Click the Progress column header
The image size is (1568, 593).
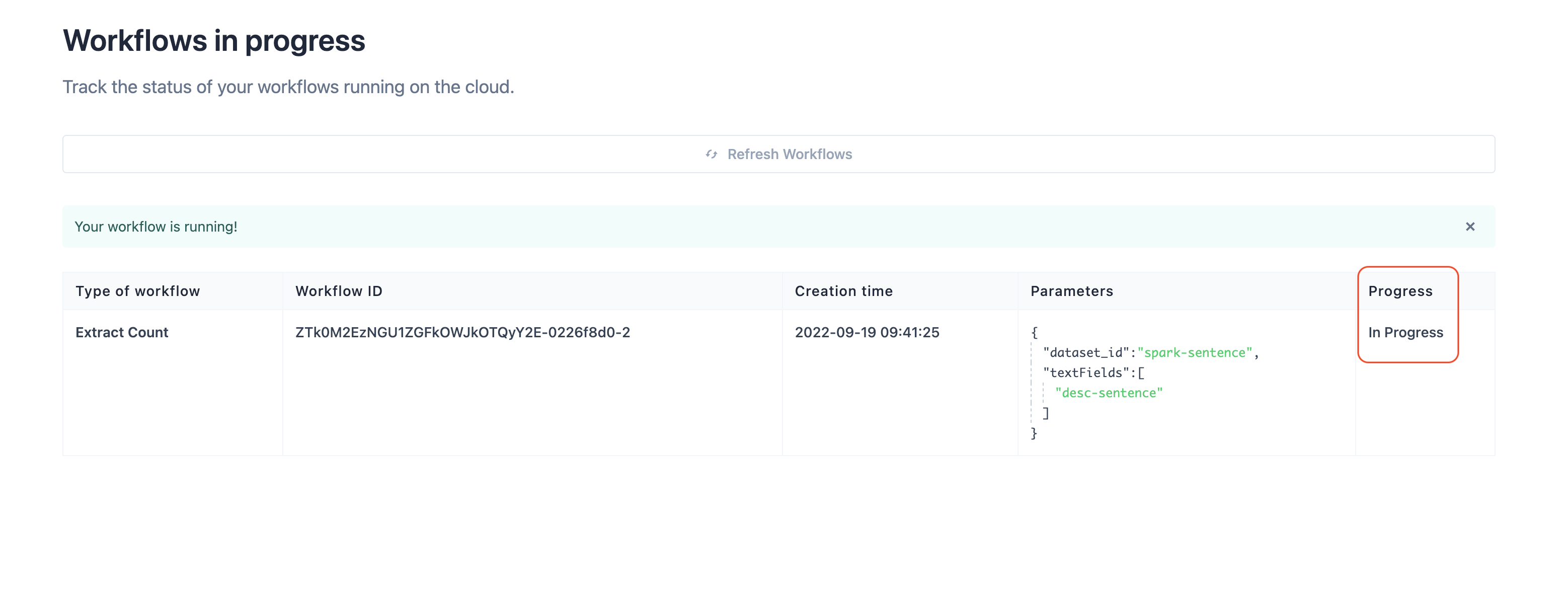pyautogui.click(x=1399, y=291)
